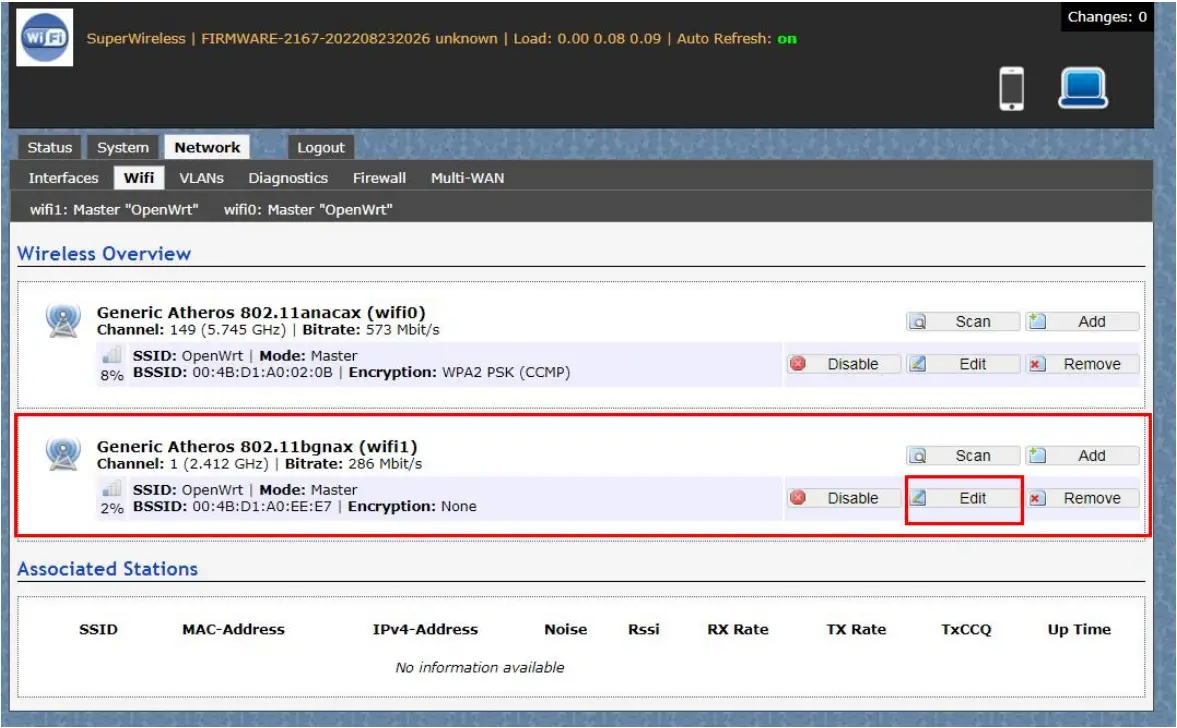Toggle Auto Refresh on indicator
The height and width of the screenshot is (728, 1177).
click(x=787, y=39)
